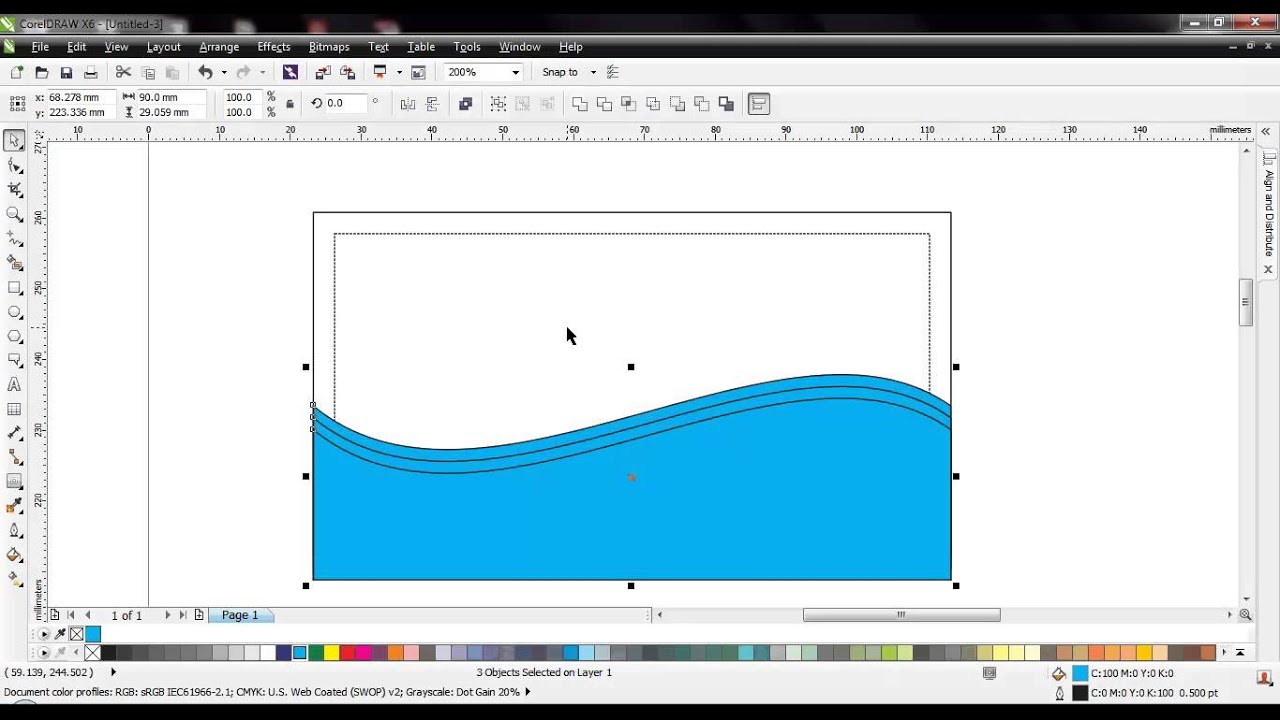
Task: Select the Table tool
Action: click(x=14, y=409)
